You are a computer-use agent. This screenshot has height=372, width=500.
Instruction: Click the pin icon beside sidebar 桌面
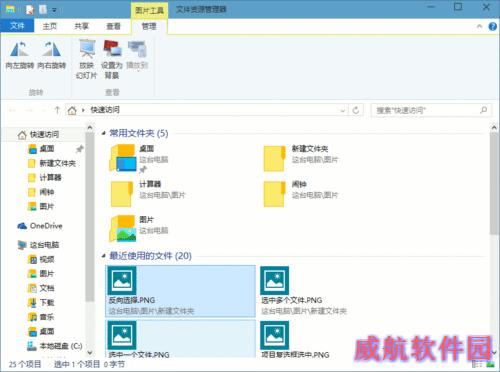(x=79, y=149)
